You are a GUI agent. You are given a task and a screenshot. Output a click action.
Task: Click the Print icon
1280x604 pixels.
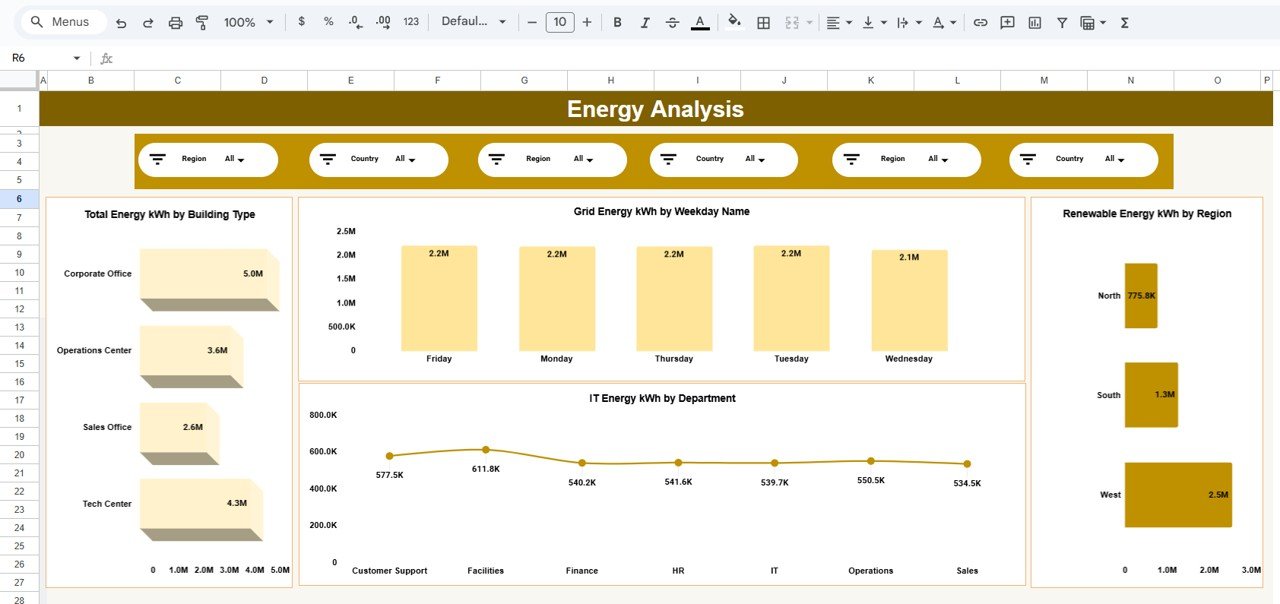(175, 21)
